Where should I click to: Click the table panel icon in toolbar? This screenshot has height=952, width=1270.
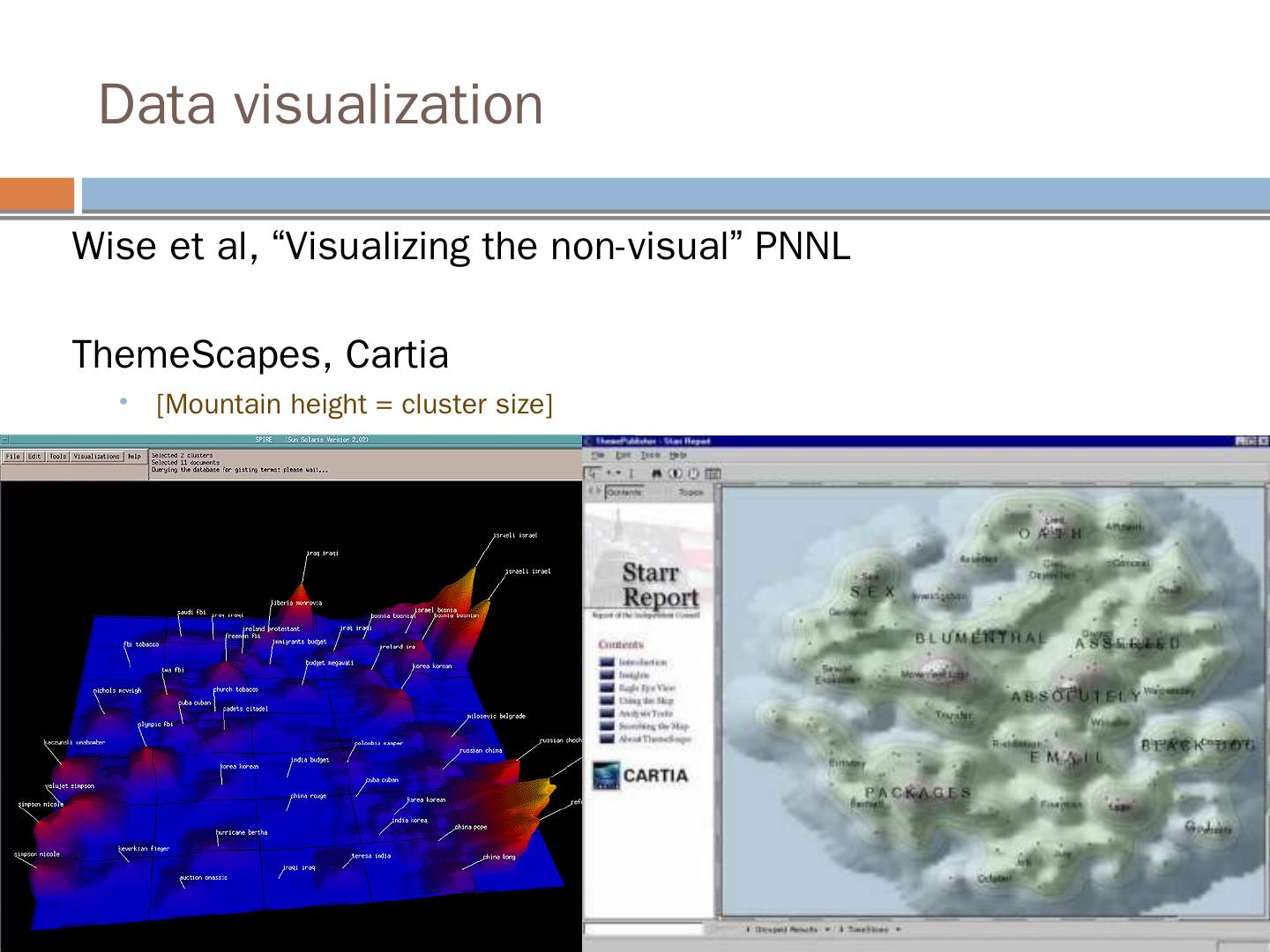tap(713, 473)
